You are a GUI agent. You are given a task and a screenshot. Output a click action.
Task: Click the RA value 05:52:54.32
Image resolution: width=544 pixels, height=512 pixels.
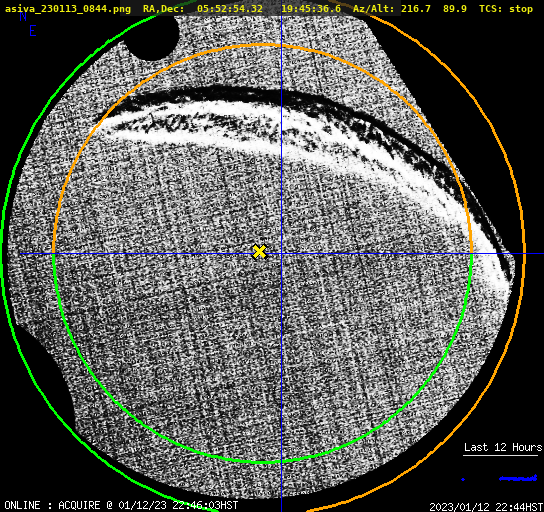pos(230,9)
